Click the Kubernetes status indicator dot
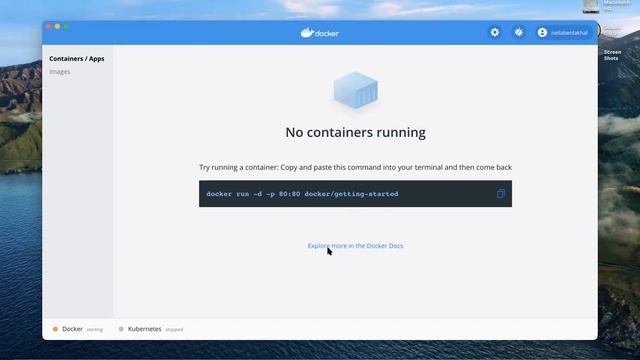 click(x=121, y=329)
